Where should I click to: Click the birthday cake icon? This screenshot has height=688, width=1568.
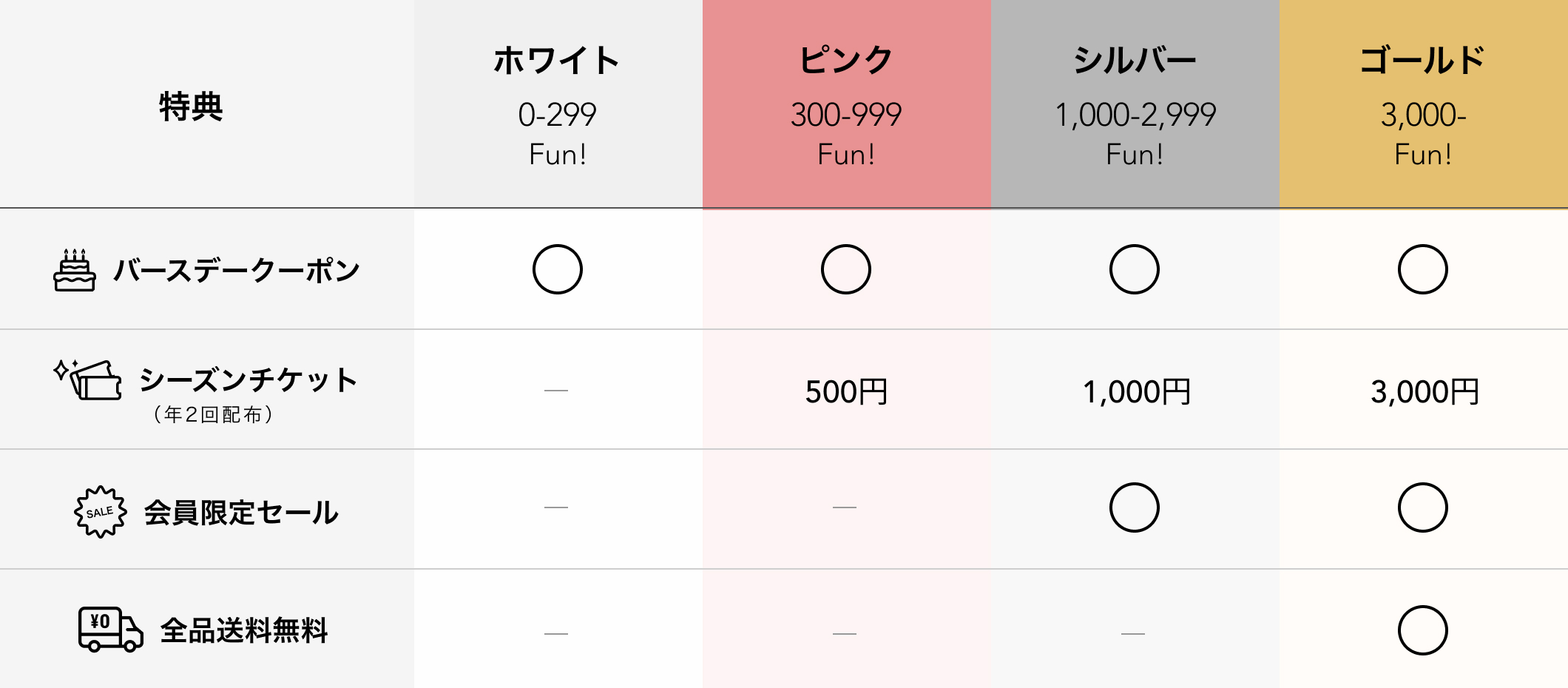pos(74,271)
